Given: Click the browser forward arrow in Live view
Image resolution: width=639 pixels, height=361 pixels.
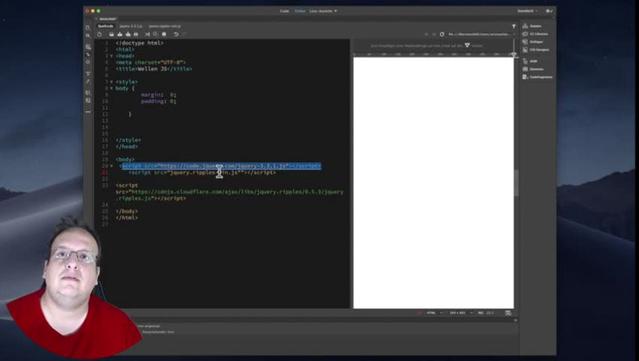Looking at the screenshot, I should click(434, 35).
